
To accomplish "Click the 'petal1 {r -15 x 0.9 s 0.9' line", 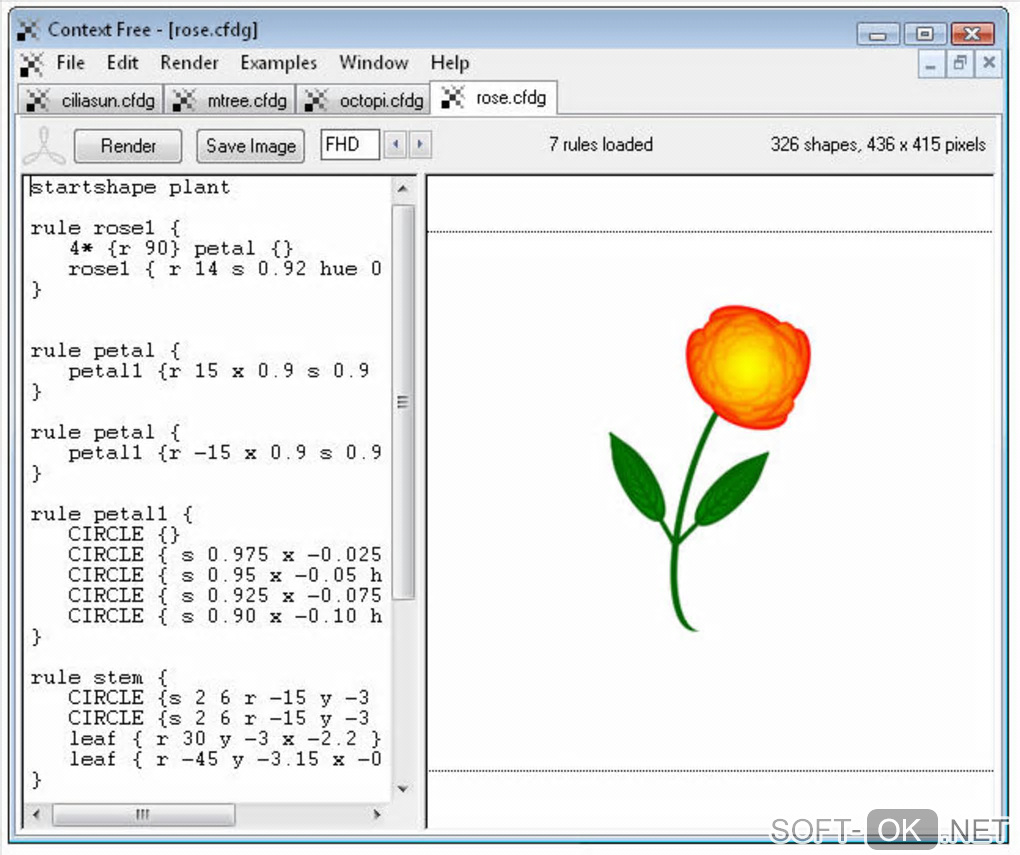I will (x=225, y=453).
